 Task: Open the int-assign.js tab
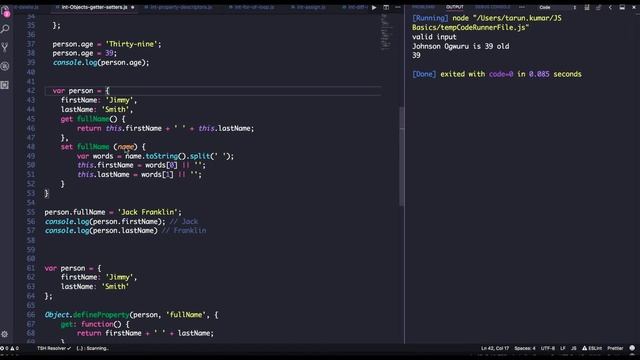(308, 7)
